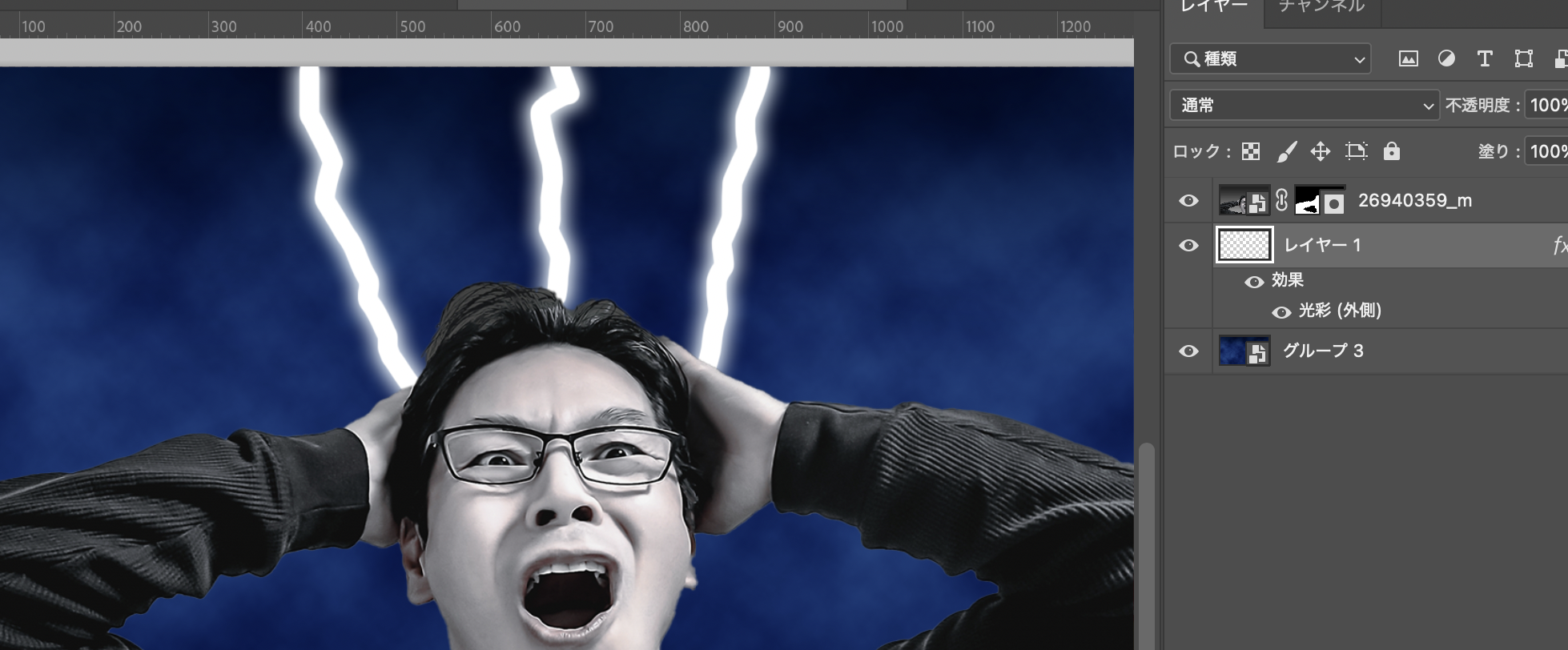
Task: Hide the グループ 3 layer
Action: click(1188, 351)
